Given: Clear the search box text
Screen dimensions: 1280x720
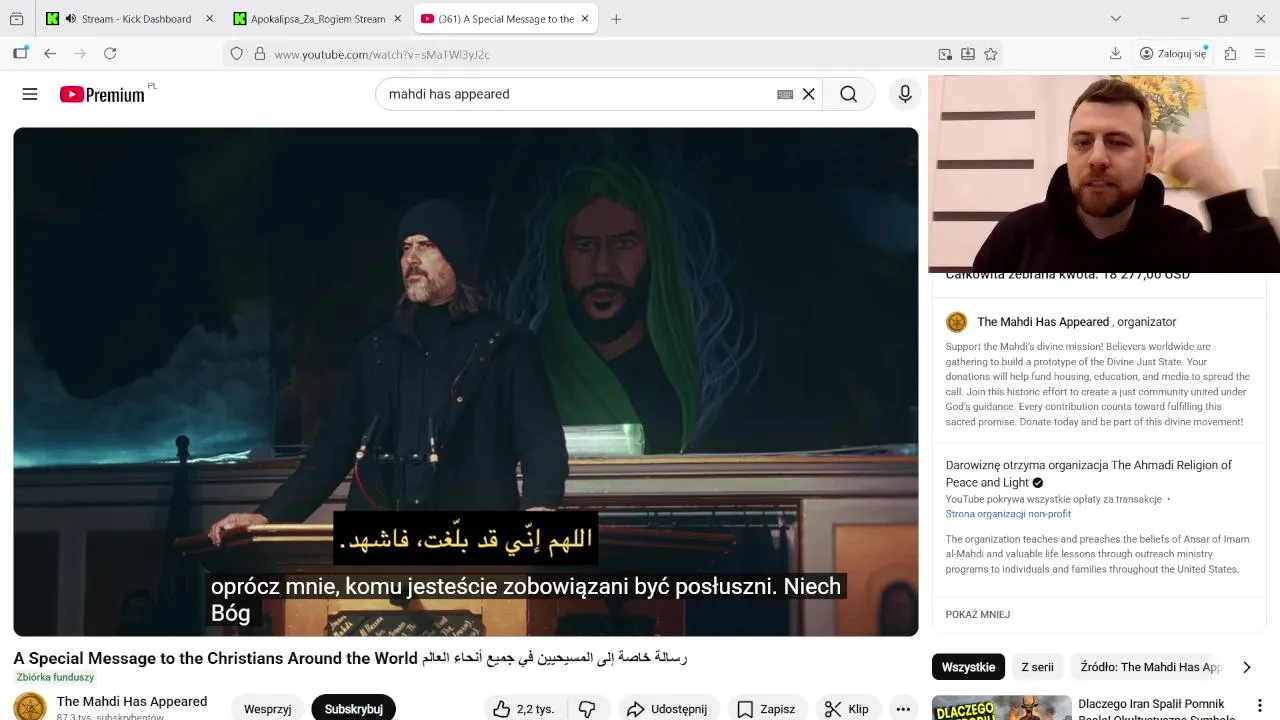Looking at the screenshot, I should tap(809, 94).
